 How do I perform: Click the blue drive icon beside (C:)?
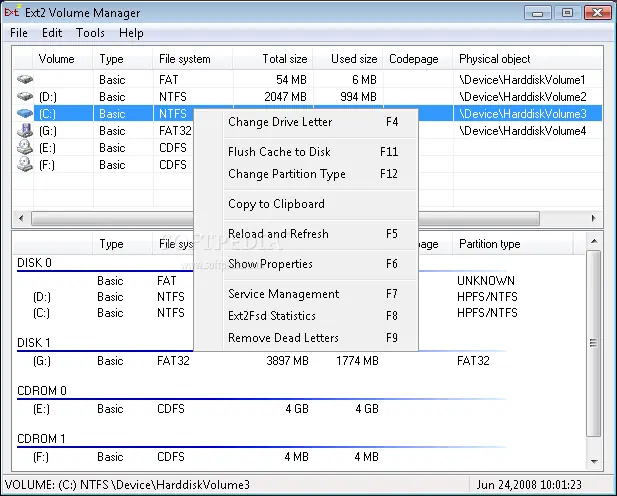click(x=24, y=114)
